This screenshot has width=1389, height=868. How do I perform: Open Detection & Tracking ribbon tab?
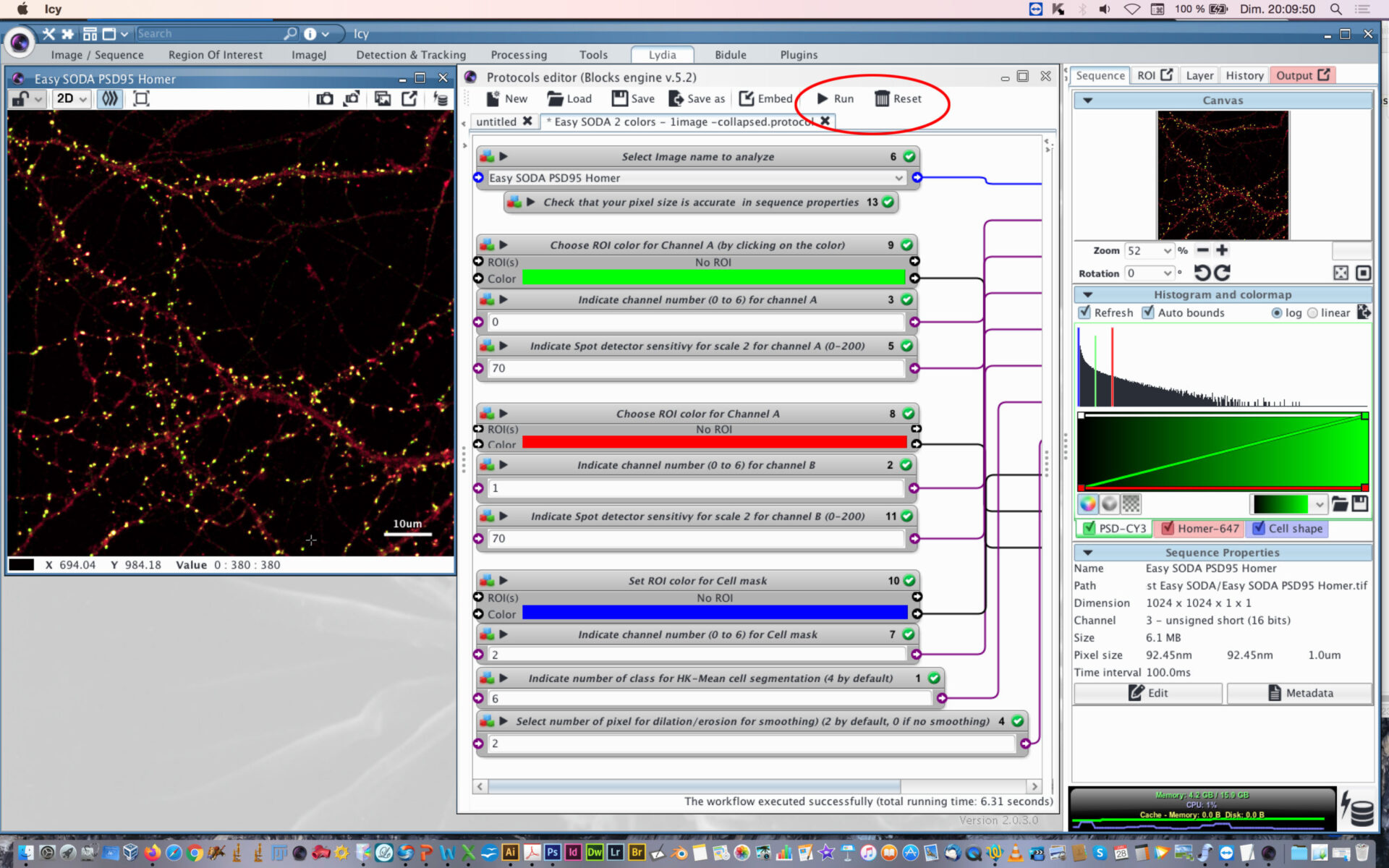(x=411, y=54)
